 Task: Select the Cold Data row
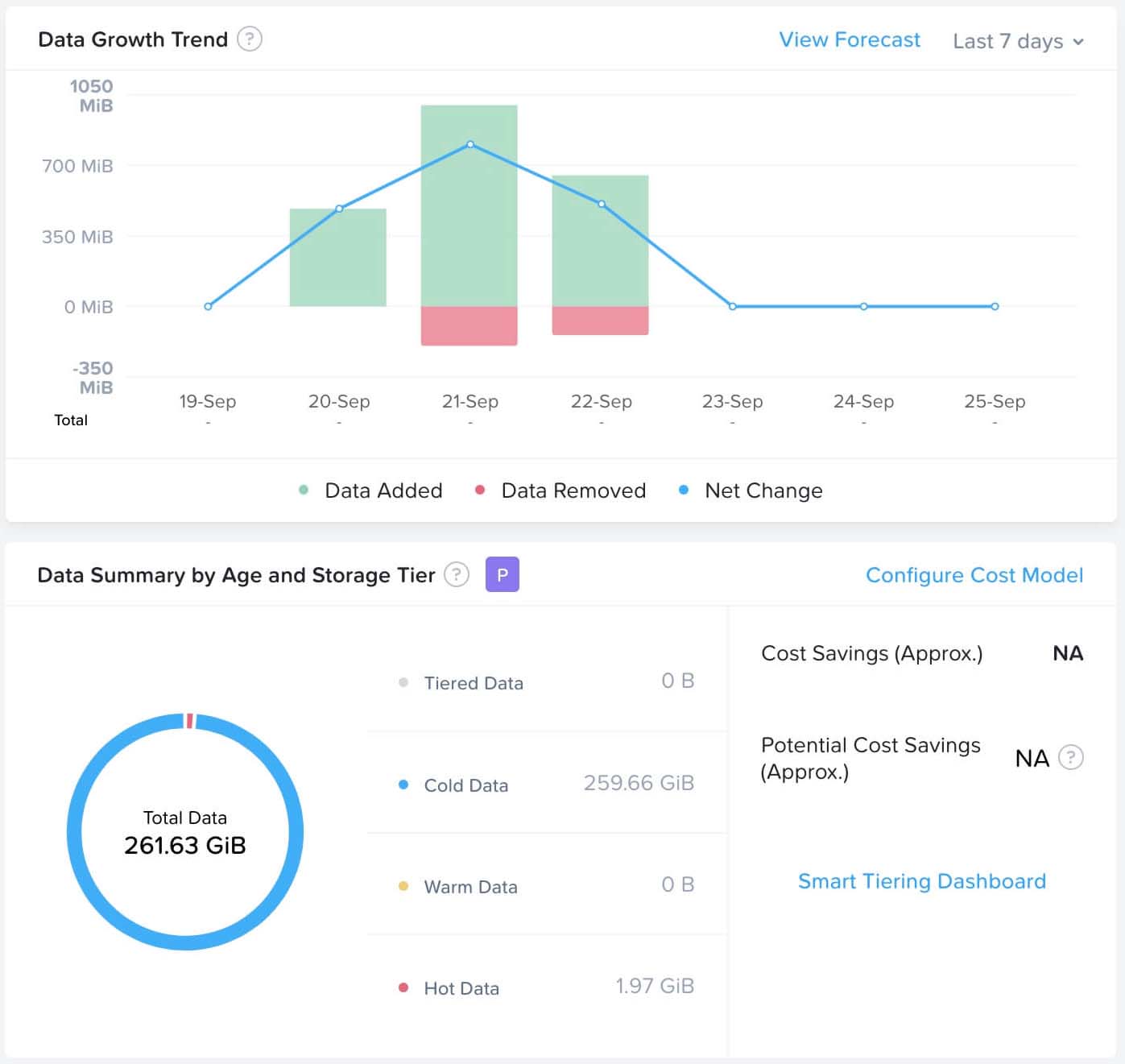coord(548,784)
